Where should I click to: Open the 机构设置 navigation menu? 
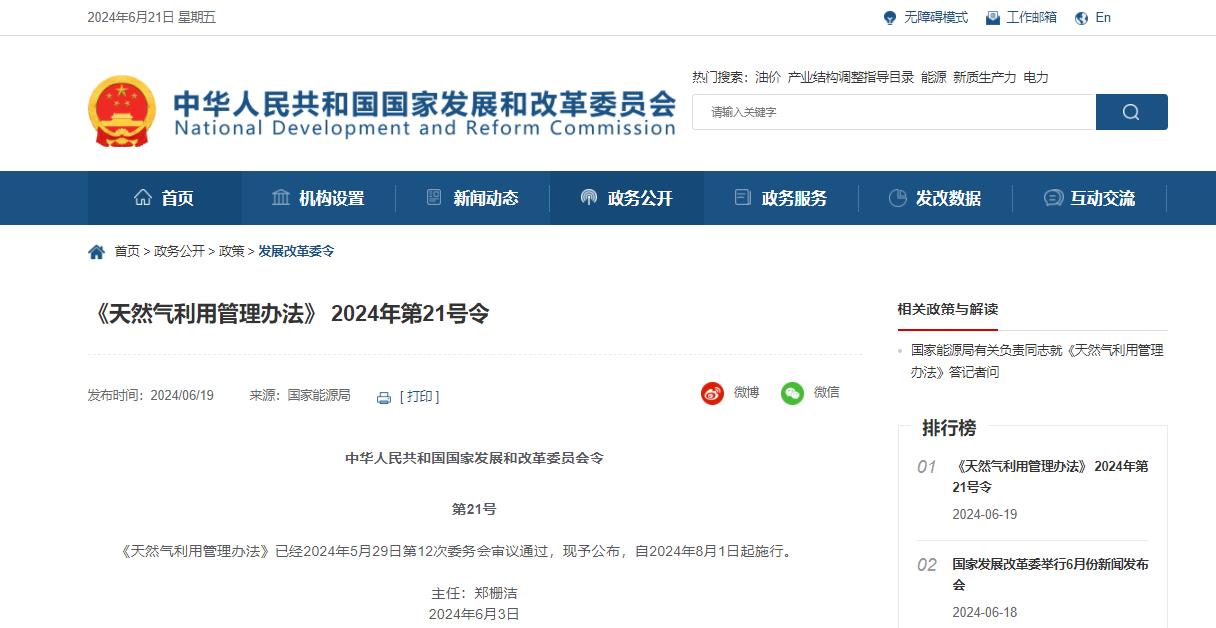(318, 198)
